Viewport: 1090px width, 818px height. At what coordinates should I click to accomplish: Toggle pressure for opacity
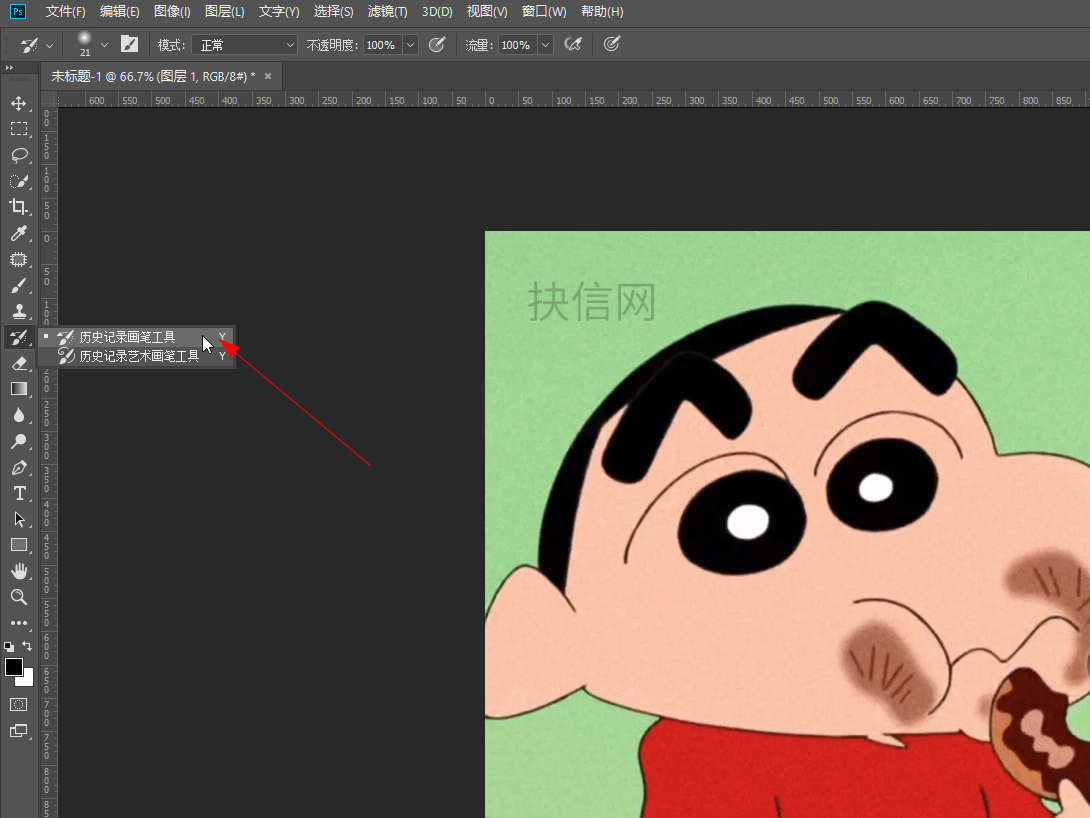(x=437, y=44)
